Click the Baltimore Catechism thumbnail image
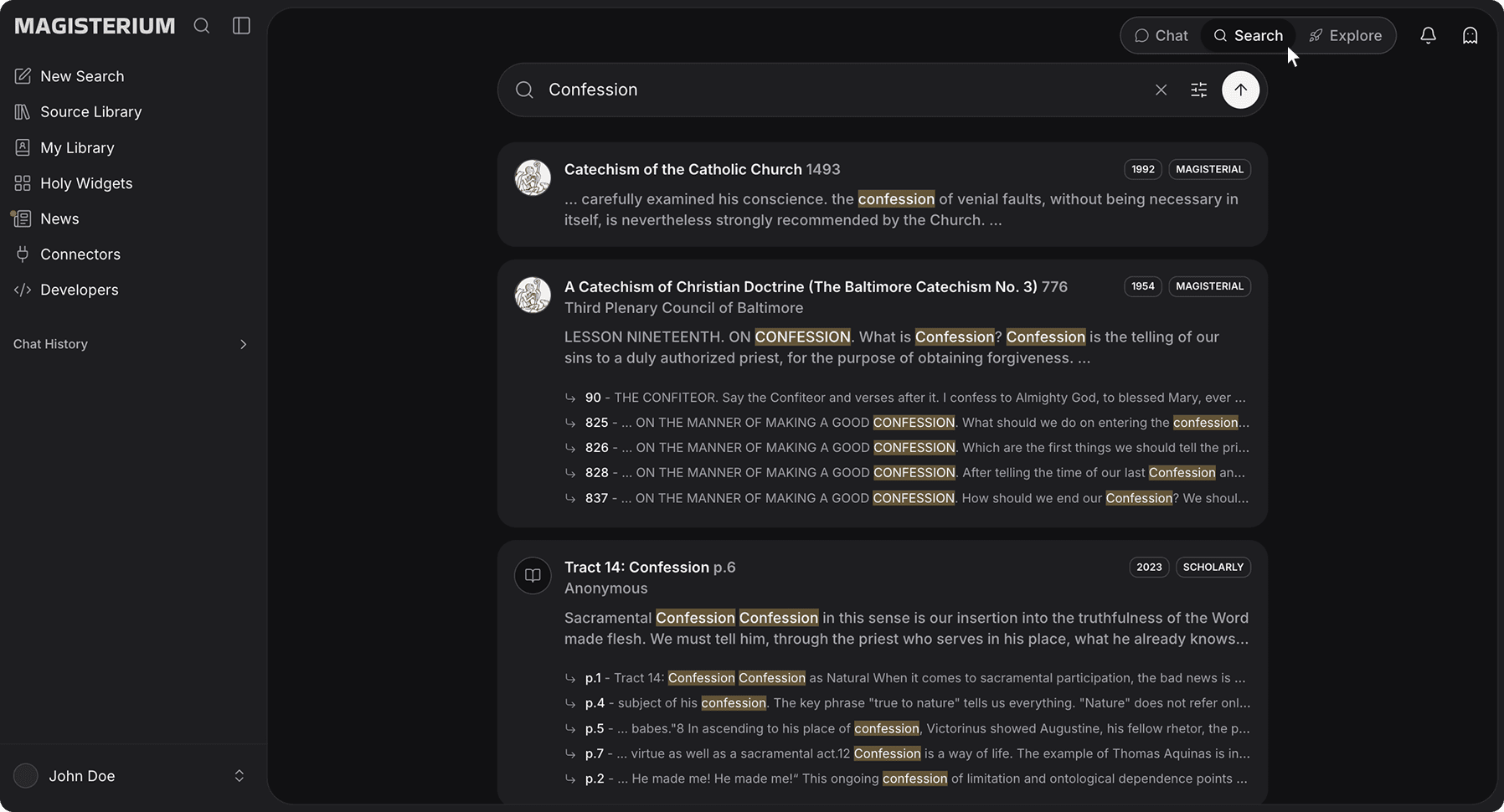The height and width of the screenshot is (812, 1504). pyautogui.click(x=533, y=295)
